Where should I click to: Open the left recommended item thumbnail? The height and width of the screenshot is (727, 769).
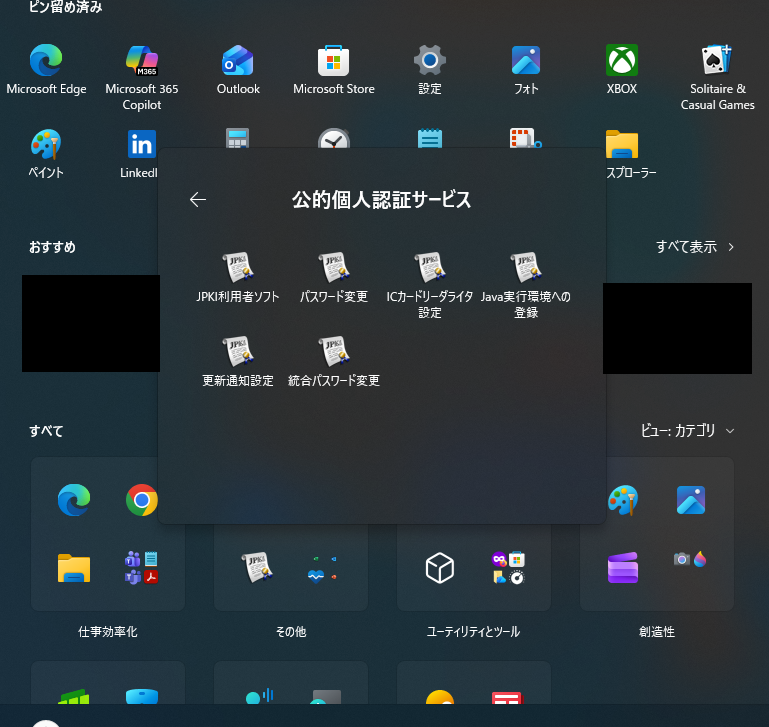tap(91, 323)
